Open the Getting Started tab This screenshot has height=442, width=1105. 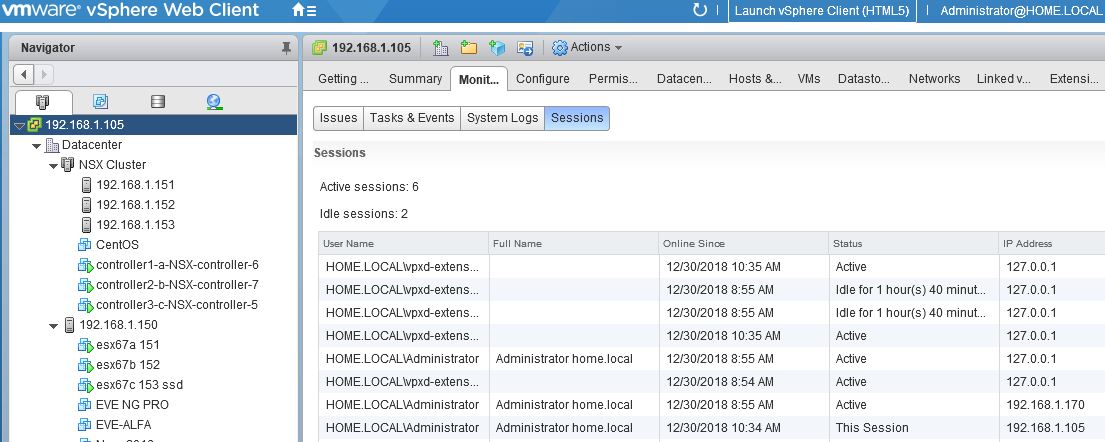pyautogui.click(x=343, y=78)
